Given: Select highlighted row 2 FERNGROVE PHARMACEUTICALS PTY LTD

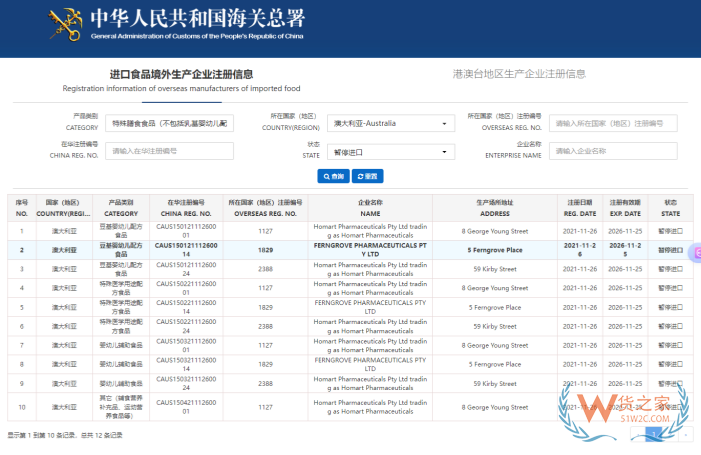Looking at the screenshot, I should 350,250.
